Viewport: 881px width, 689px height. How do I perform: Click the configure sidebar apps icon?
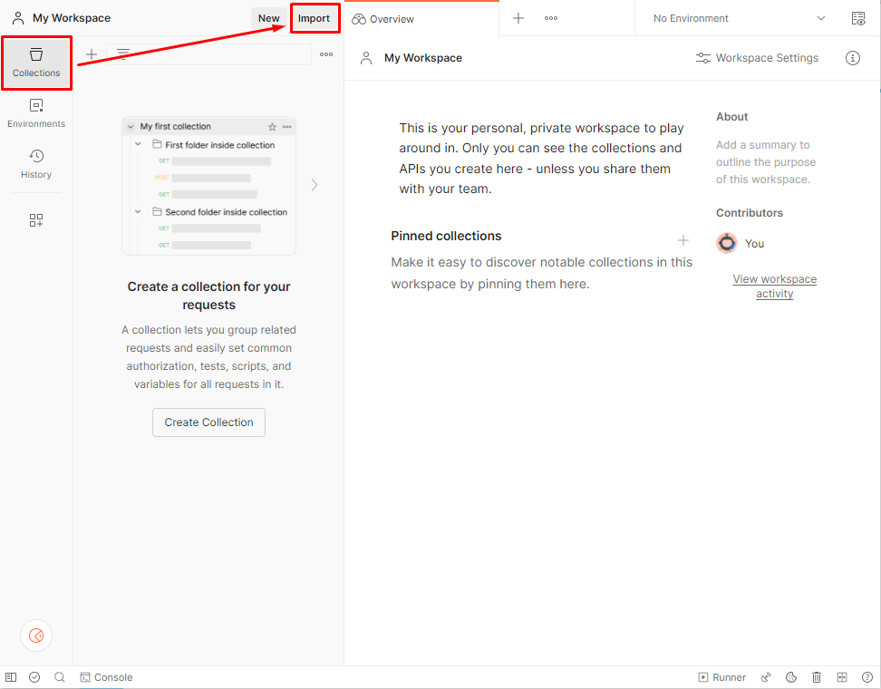(x=36, y=220)
